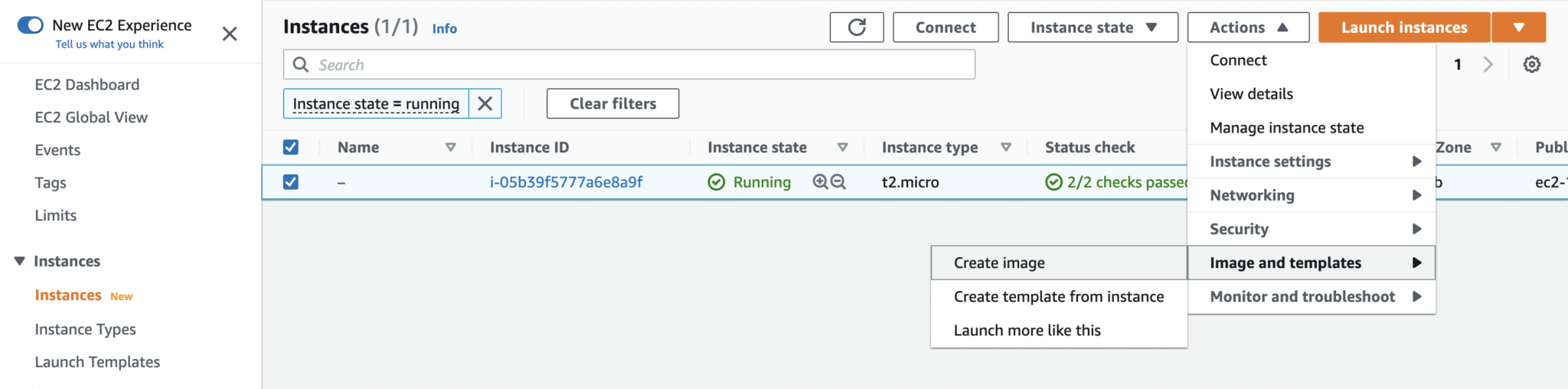The height and width of the screenshot is (389, 1568).
Task: Collapse the Instances sidebar section
Action: 20,261
